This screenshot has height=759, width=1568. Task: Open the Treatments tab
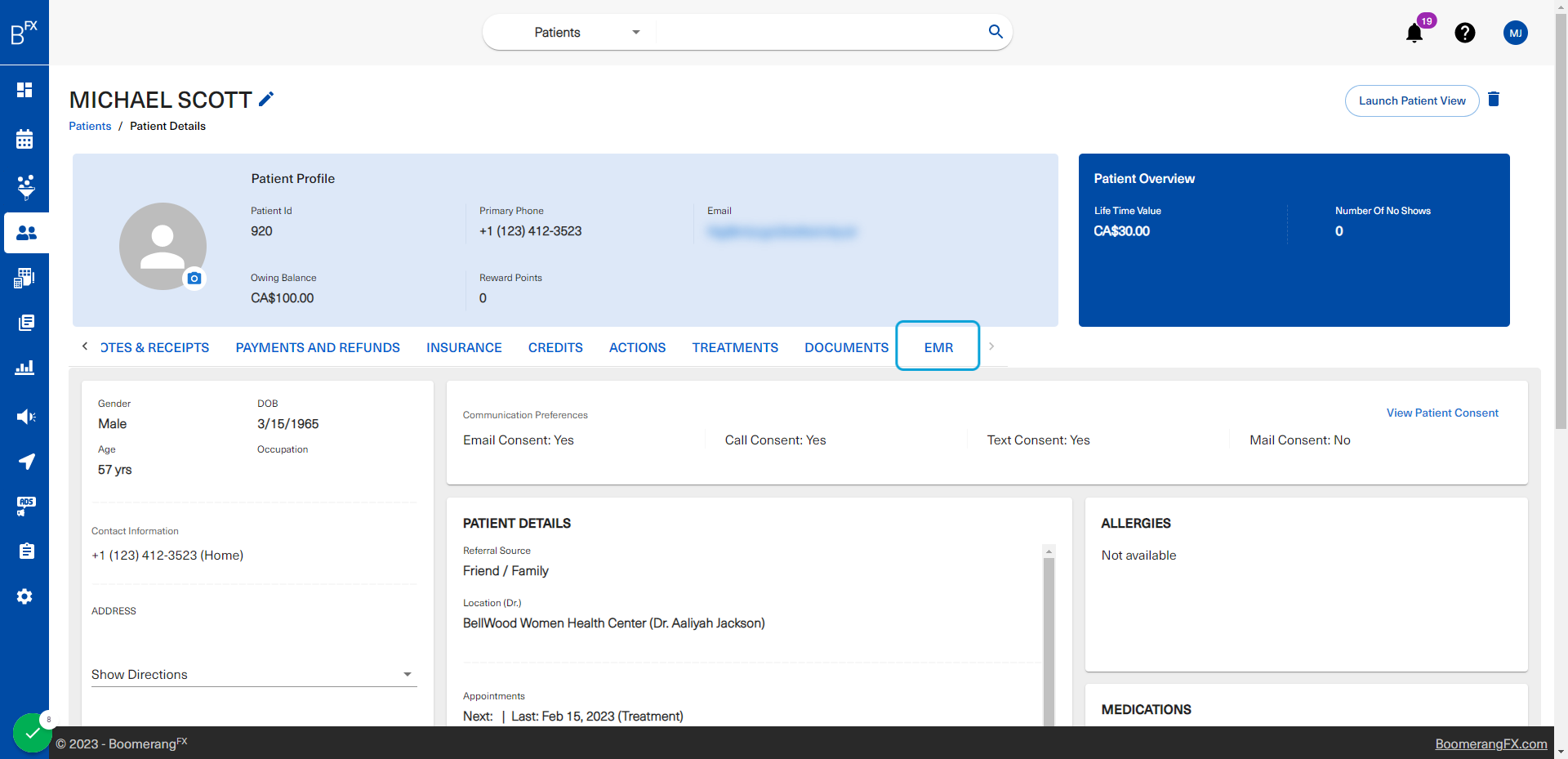pos(735,347)
